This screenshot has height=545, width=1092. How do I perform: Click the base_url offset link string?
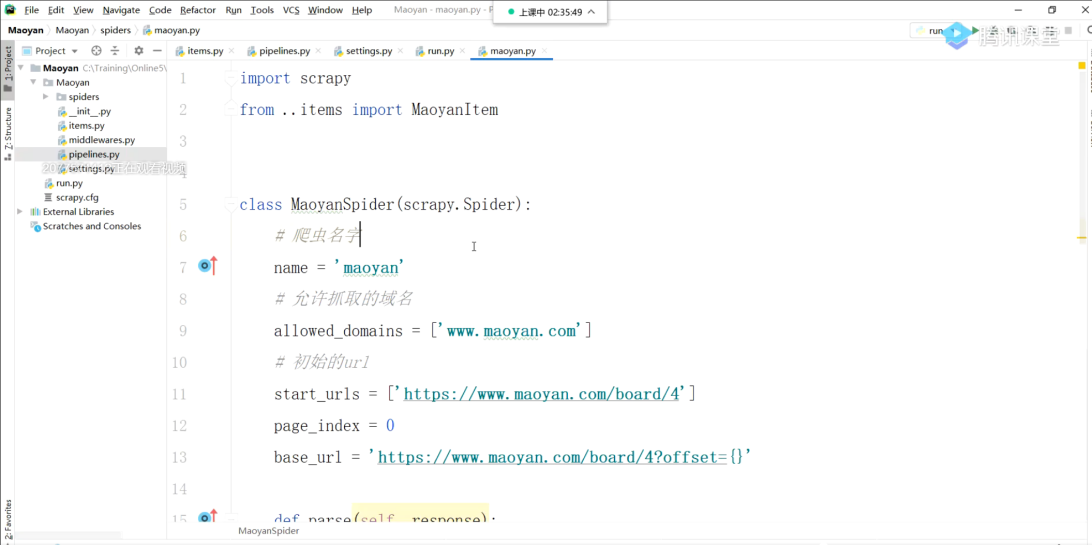(563, 457)
